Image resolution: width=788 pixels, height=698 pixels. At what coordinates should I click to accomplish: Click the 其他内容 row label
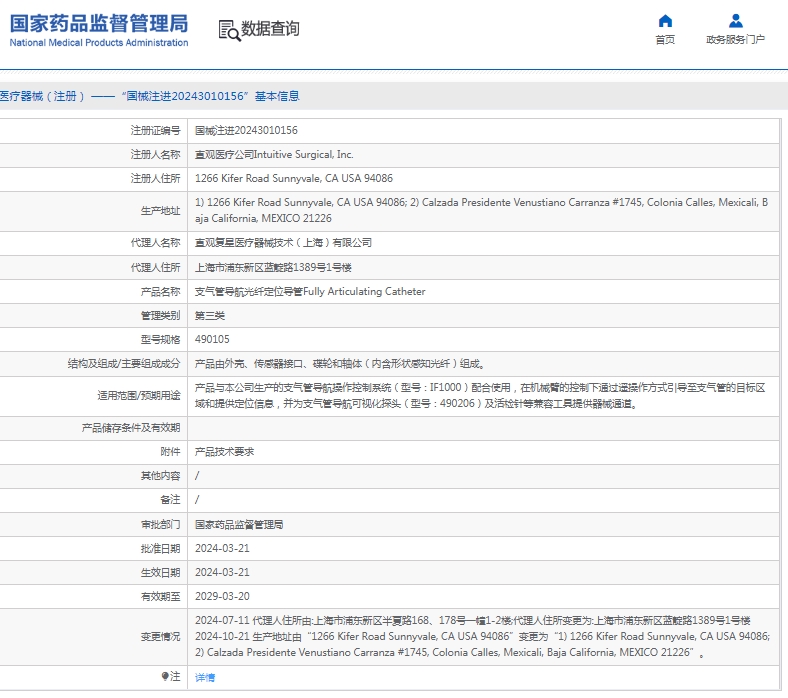coord(160,475)
